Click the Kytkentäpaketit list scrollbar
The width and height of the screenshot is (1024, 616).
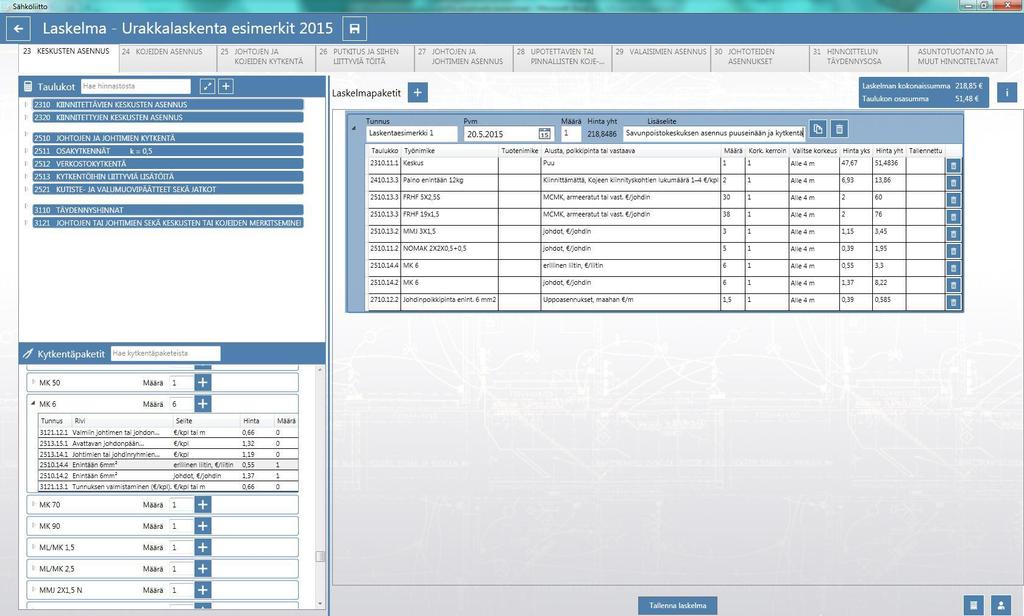coord(320,556)
